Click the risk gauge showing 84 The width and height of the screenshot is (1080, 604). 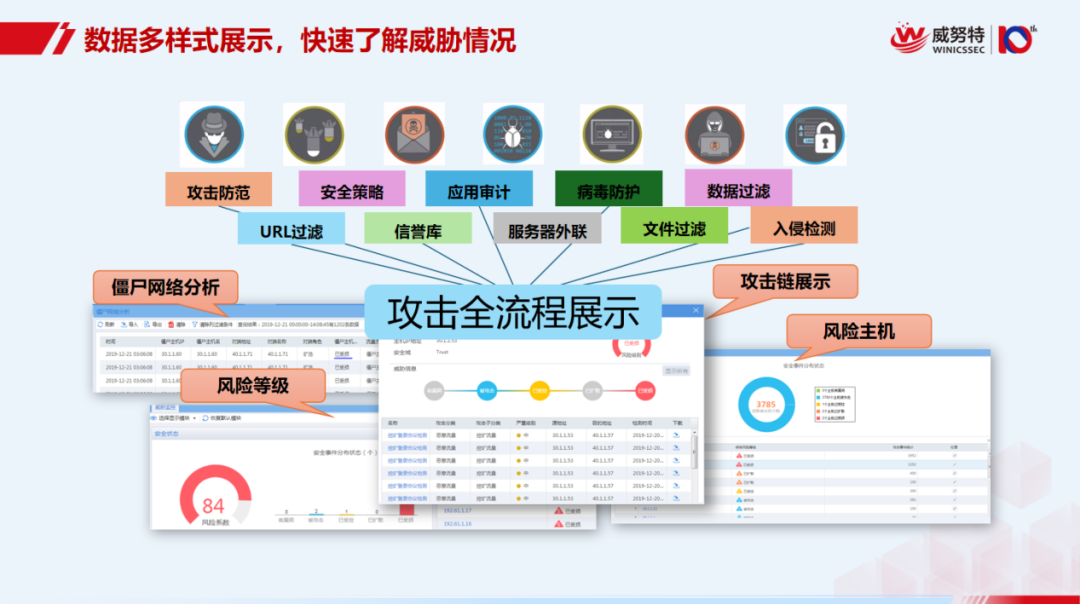(x=215, y=497)
